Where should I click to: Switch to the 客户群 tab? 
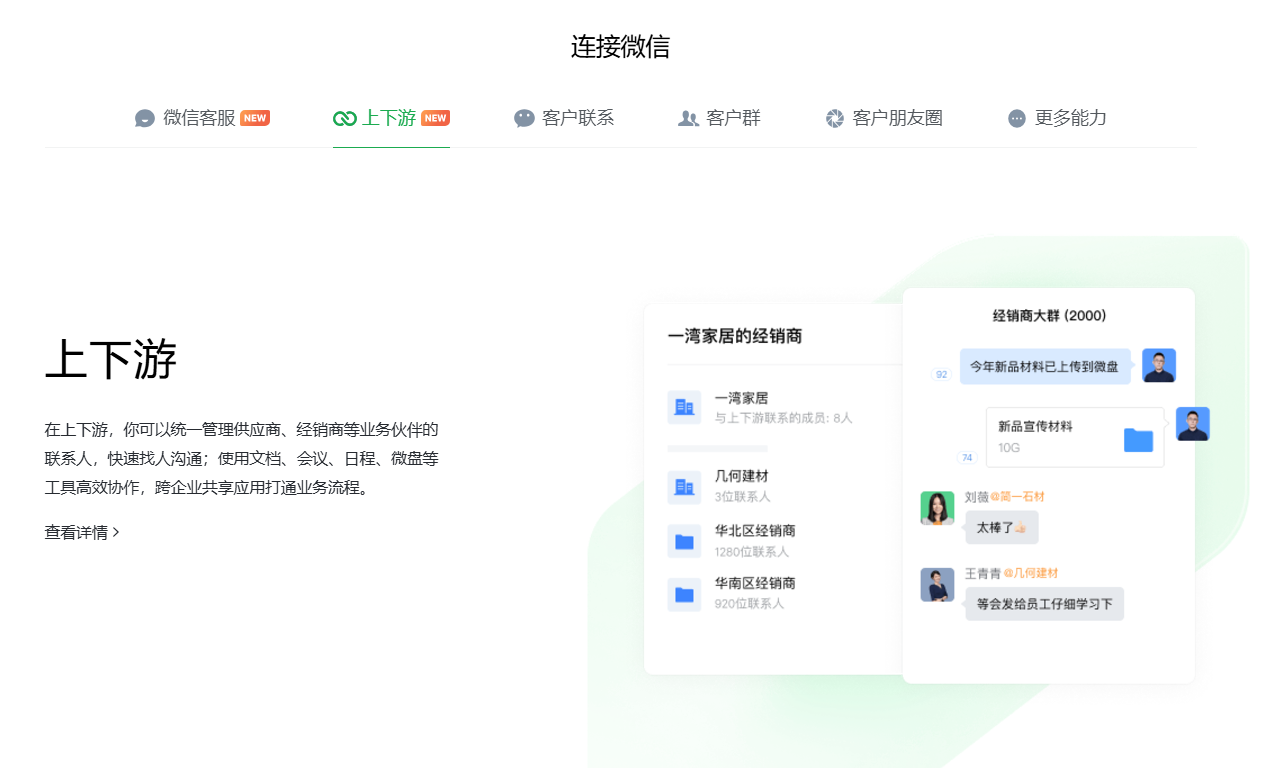click(x=719, y=118)
